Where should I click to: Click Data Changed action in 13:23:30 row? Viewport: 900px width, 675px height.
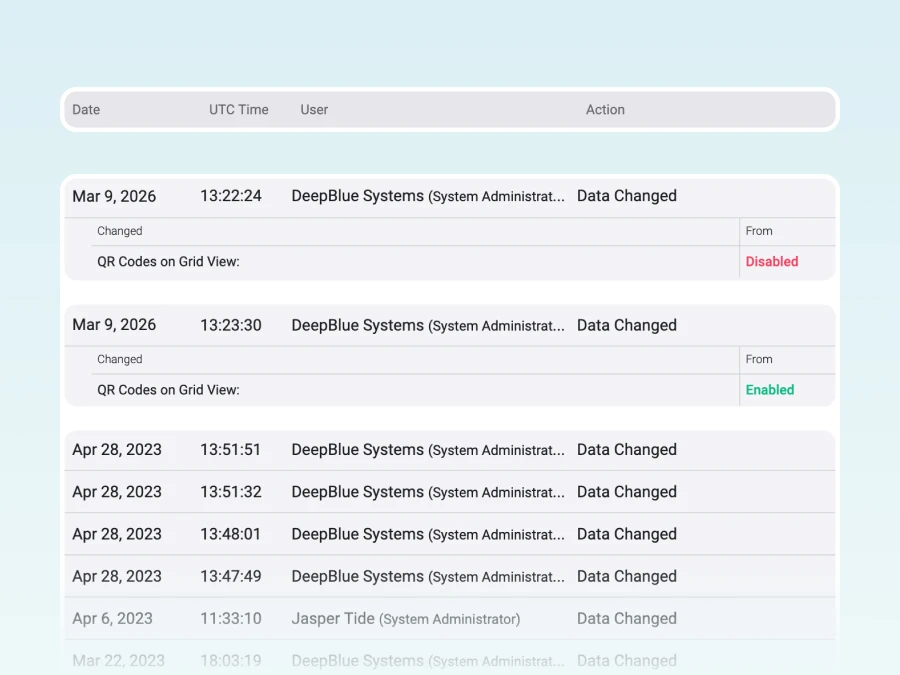tap(627, 325)
